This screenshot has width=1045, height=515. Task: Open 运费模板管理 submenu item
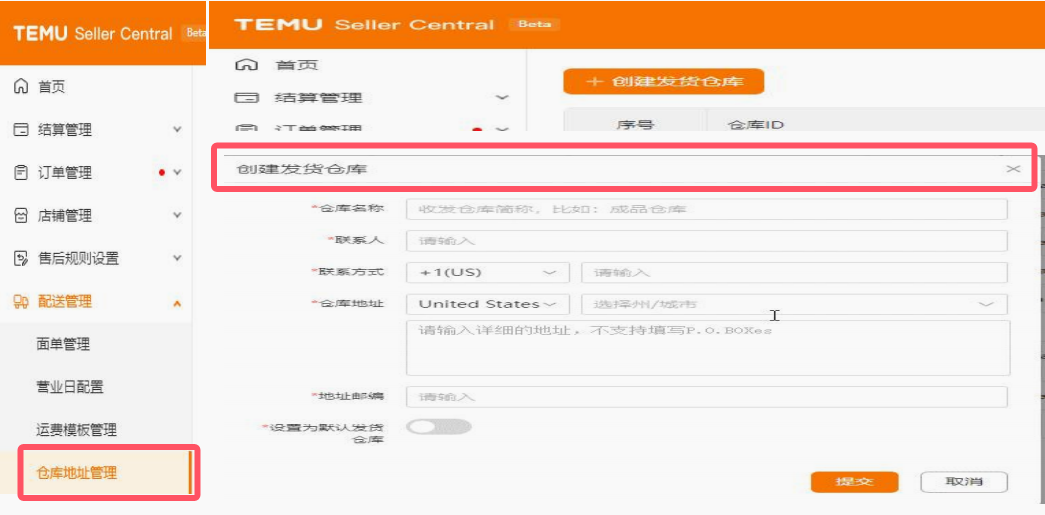(x=77, y=430)
